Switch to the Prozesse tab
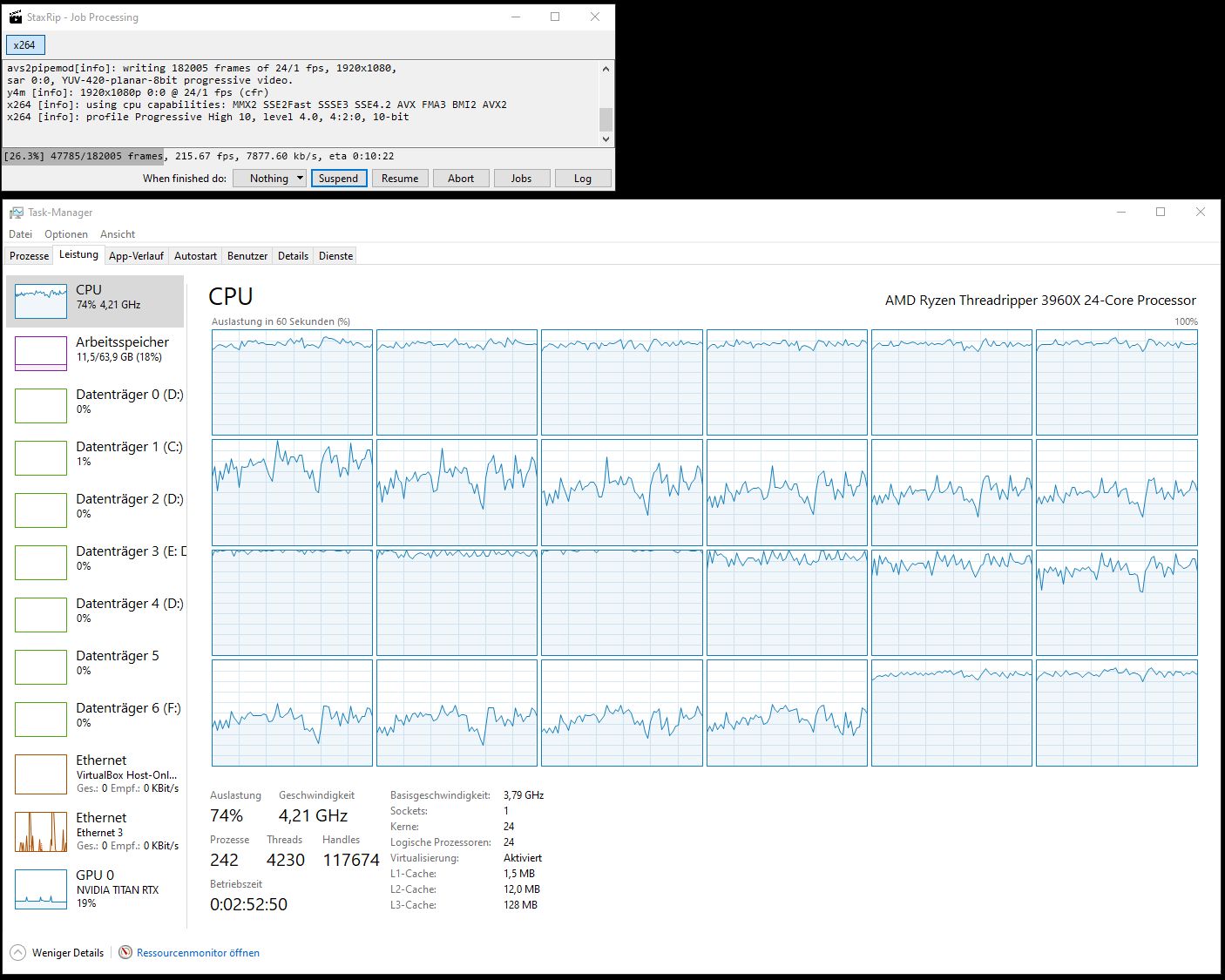Image resolution: width=1225 pixels, height=980 pixels. point(29,256)
